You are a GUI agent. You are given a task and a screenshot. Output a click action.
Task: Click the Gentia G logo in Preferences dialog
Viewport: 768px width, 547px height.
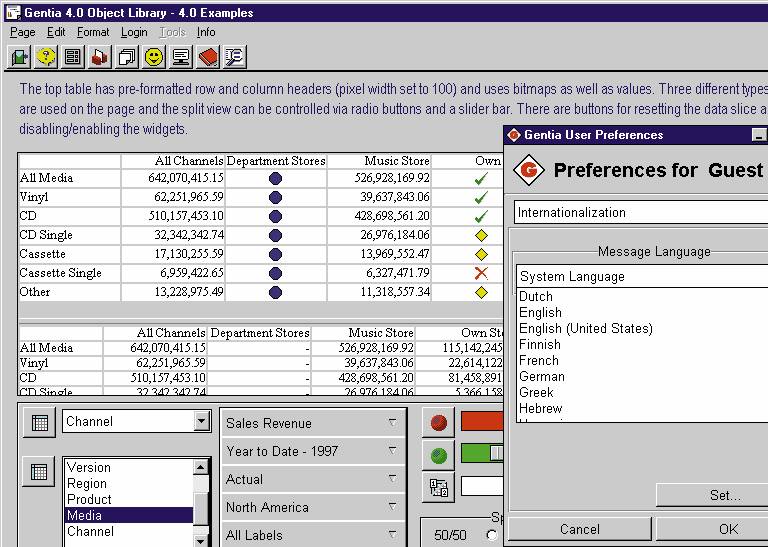pos(529,170)
